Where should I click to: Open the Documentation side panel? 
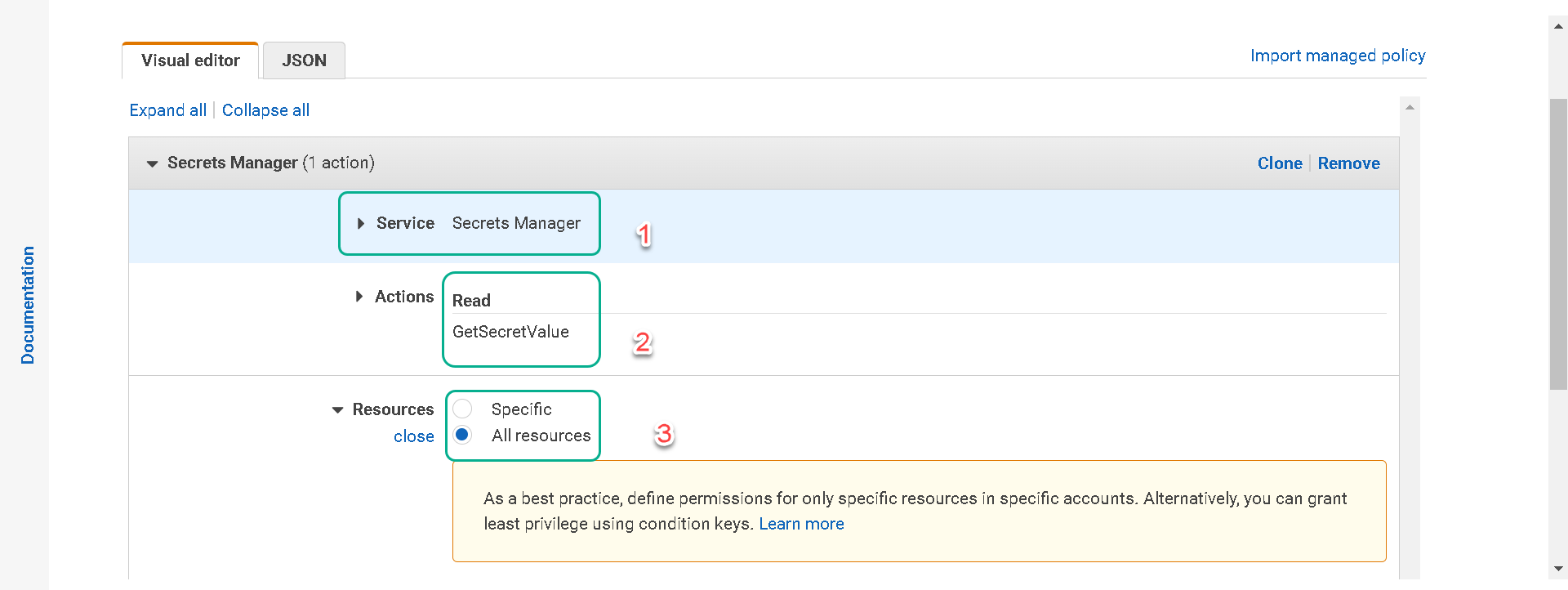[28, 305]
